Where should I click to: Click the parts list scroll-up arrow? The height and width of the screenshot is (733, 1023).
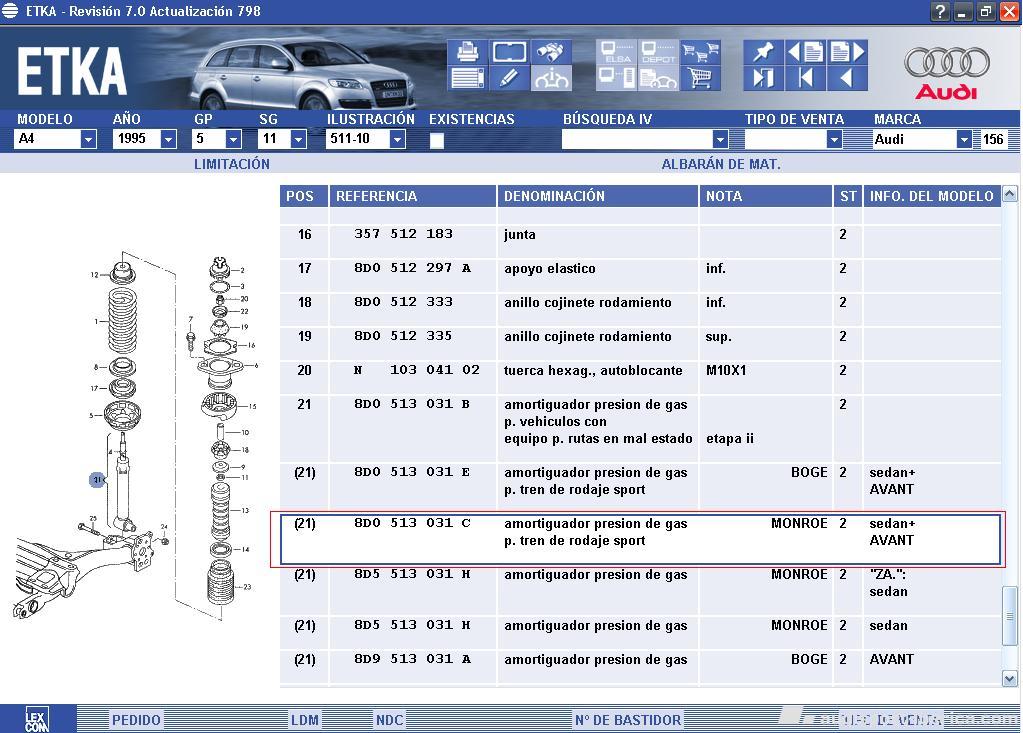click(x=1009, y=194)
